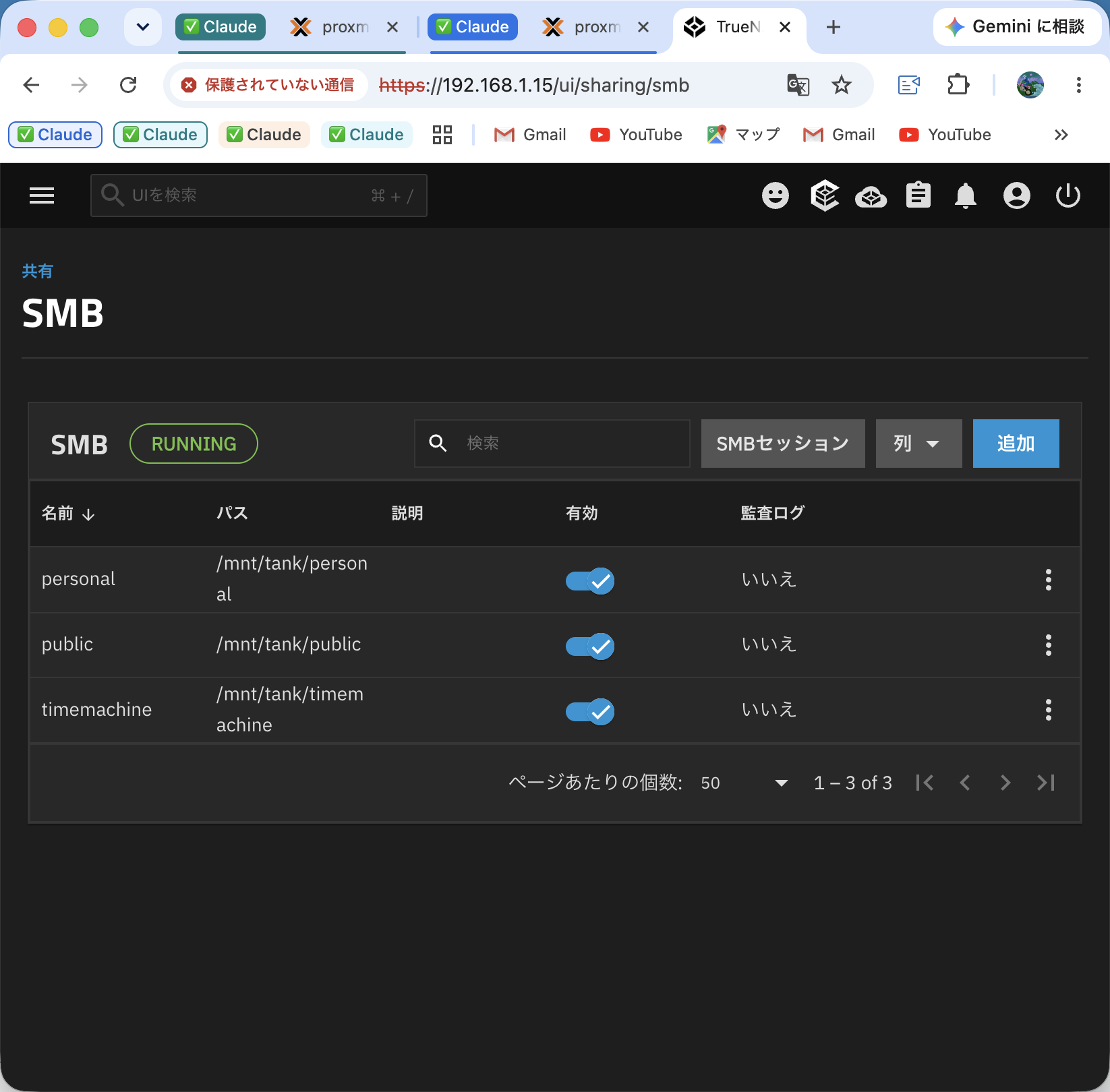Disable the timemachine share toggle
Screen dimensions: 1110x1092
point(590,711)
